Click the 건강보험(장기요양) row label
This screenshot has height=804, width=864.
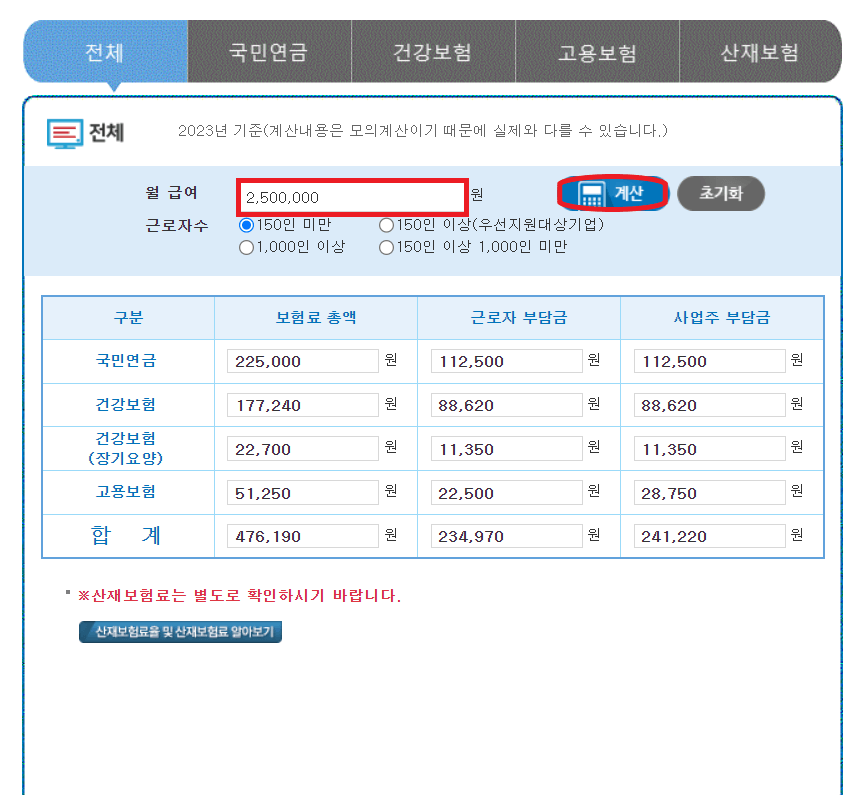point(126,448)
